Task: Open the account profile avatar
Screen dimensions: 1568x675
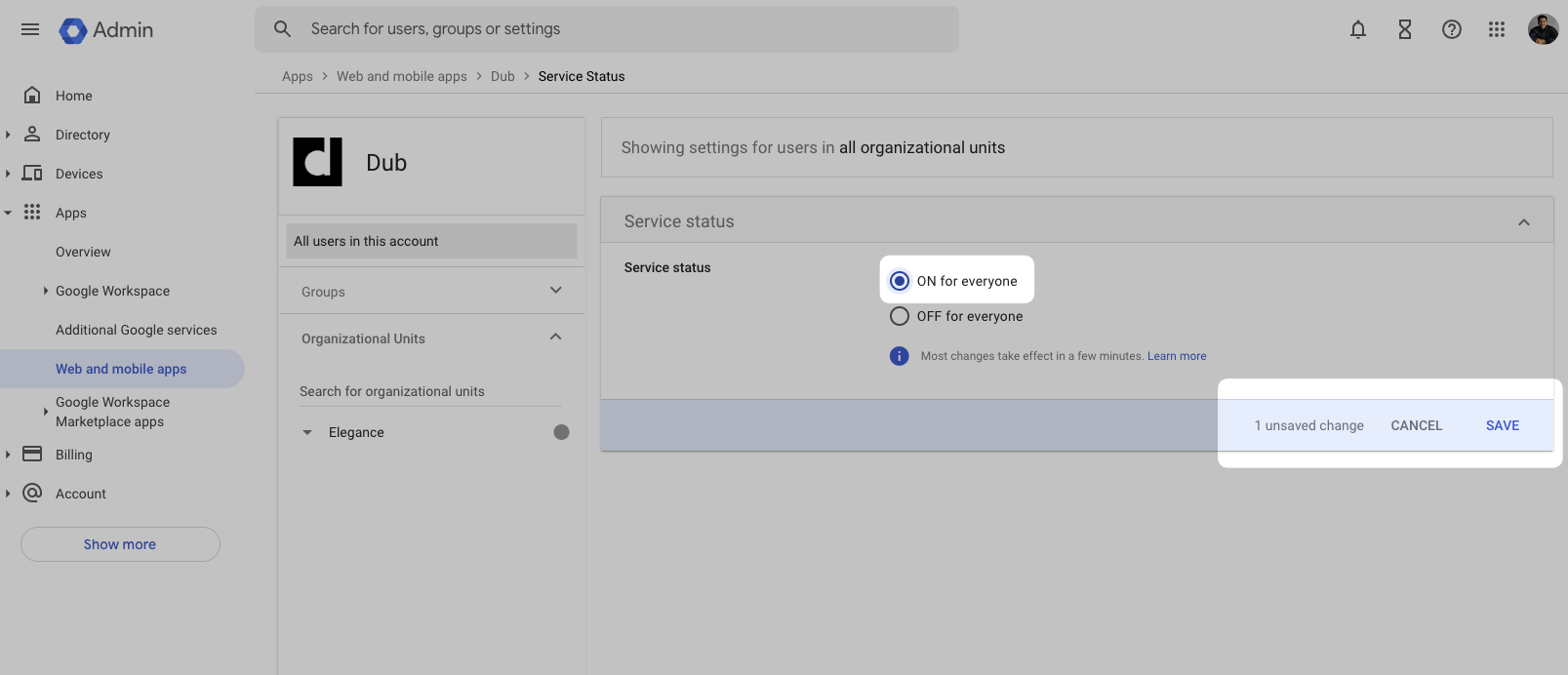Action: click(x=1544, y=29)
